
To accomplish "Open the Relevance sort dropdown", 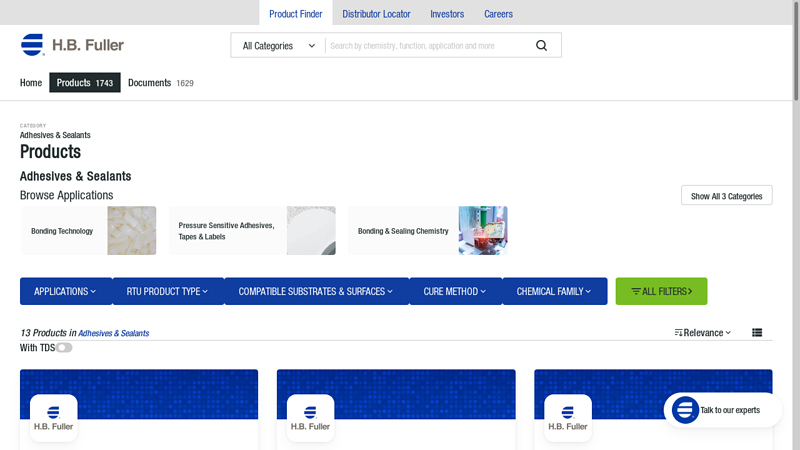I will point(703,333).
